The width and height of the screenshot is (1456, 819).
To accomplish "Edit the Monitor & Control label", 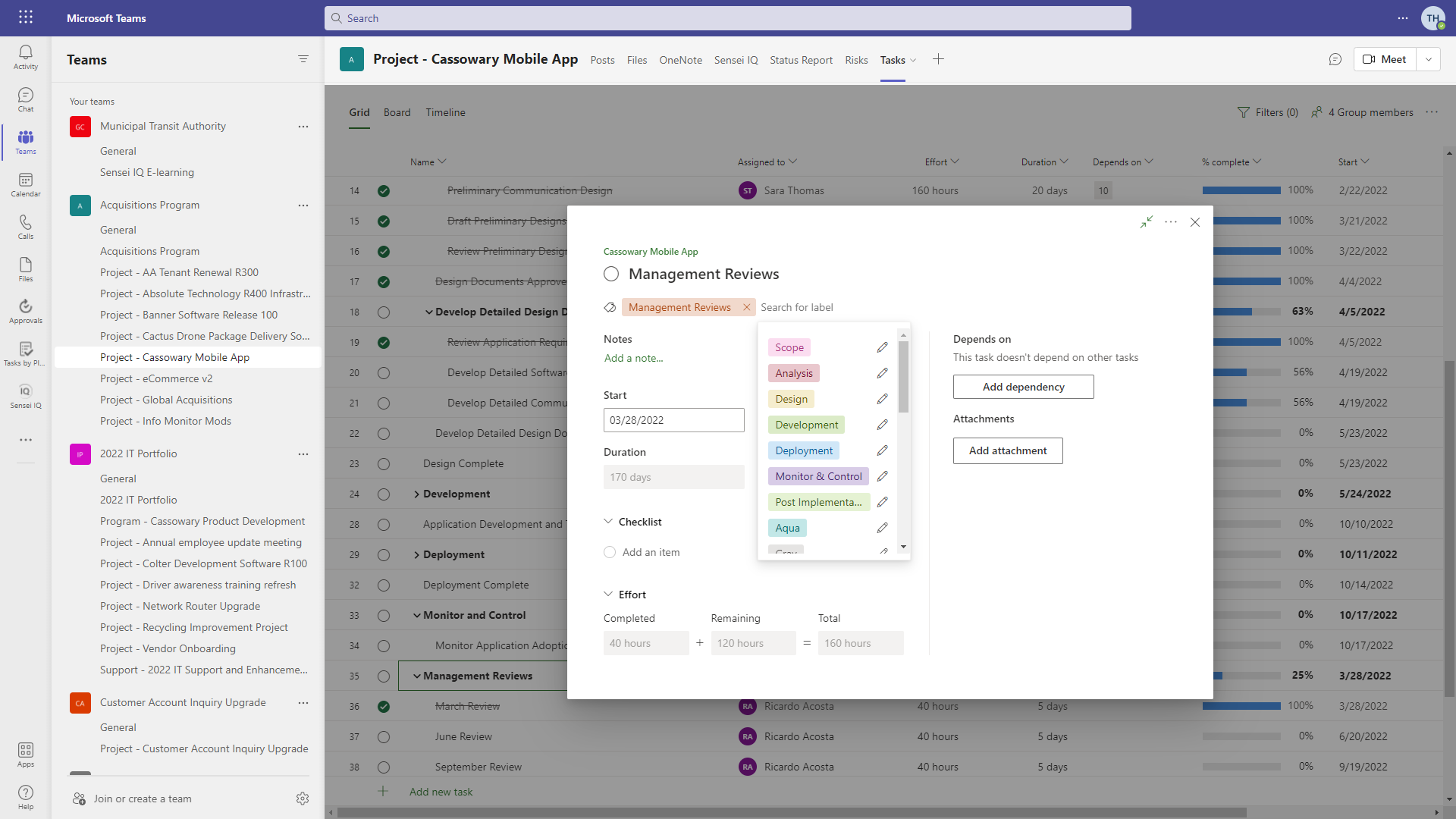I will pyautogui.click(x=882, y=476).
